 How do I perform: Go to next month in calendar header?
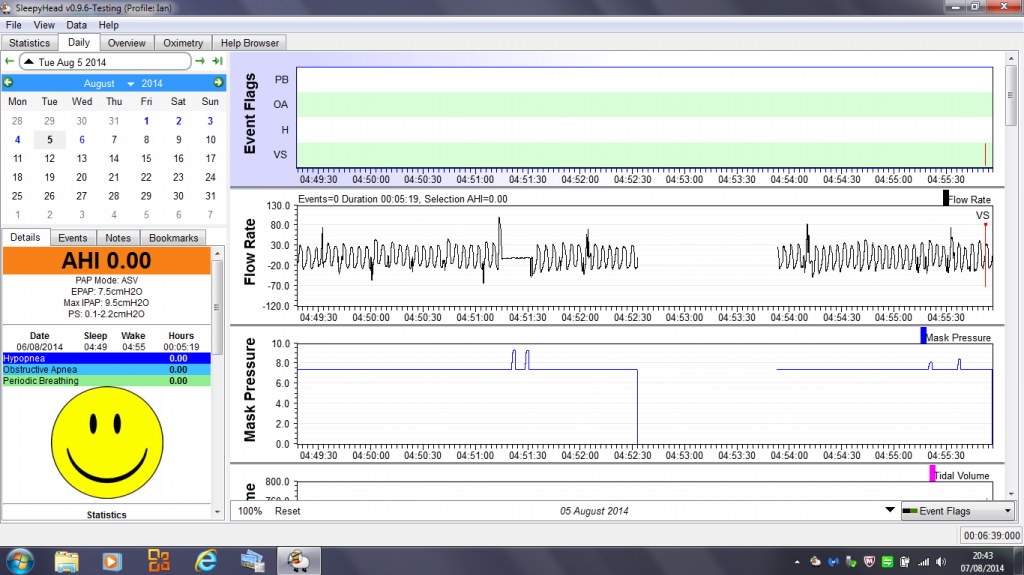point(218,83)
